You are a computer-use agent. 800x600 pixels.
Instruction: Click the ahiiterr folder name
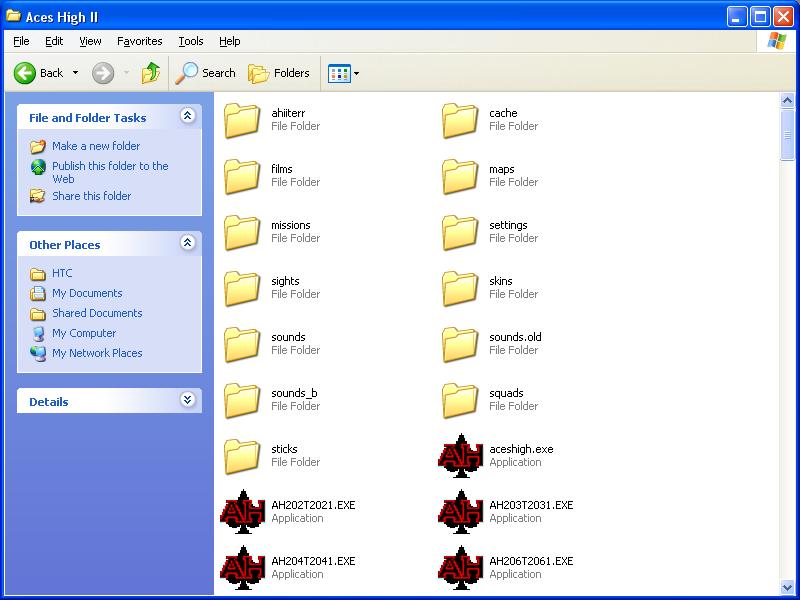pyautogui.click(x=288, y=113)
